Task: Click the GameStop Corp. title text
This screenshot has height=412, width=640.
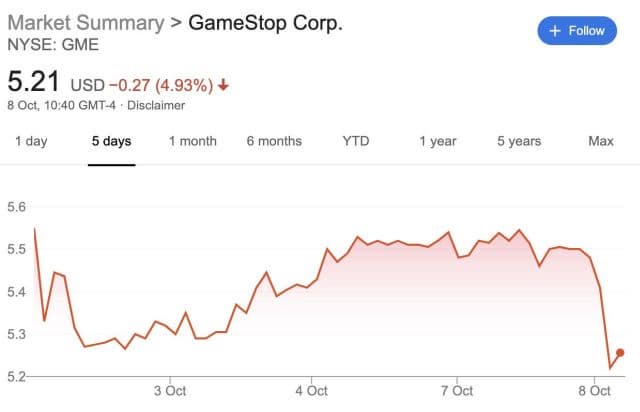Action: click(x=265, y=22)
